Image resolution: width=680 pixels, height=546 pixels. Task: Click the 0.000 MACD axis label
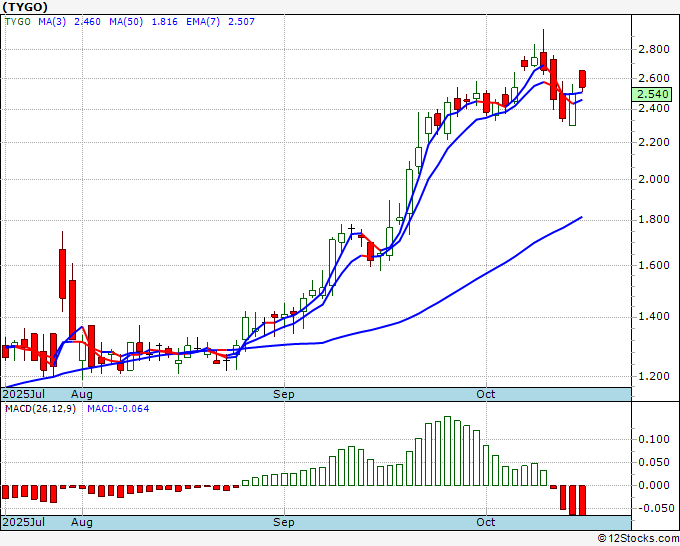pos(654,485)
